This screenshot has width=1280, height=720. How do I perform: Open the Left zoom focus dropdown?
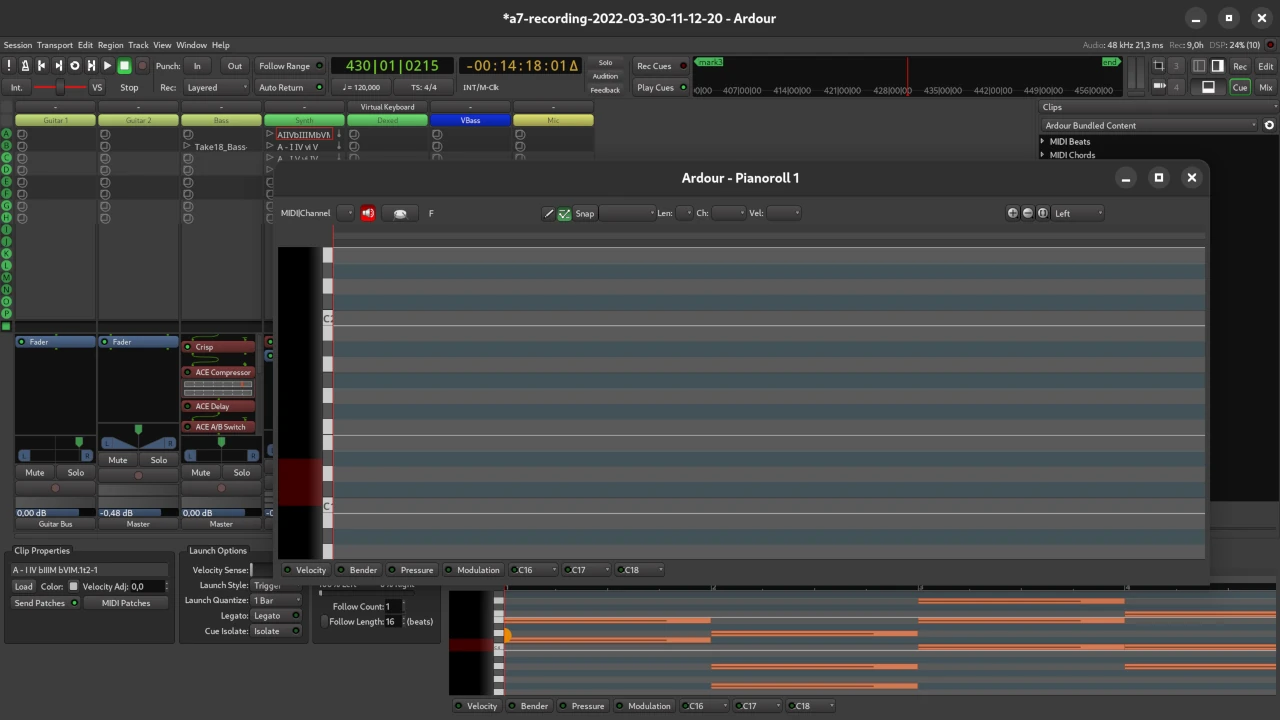[x=1078, y=213]
